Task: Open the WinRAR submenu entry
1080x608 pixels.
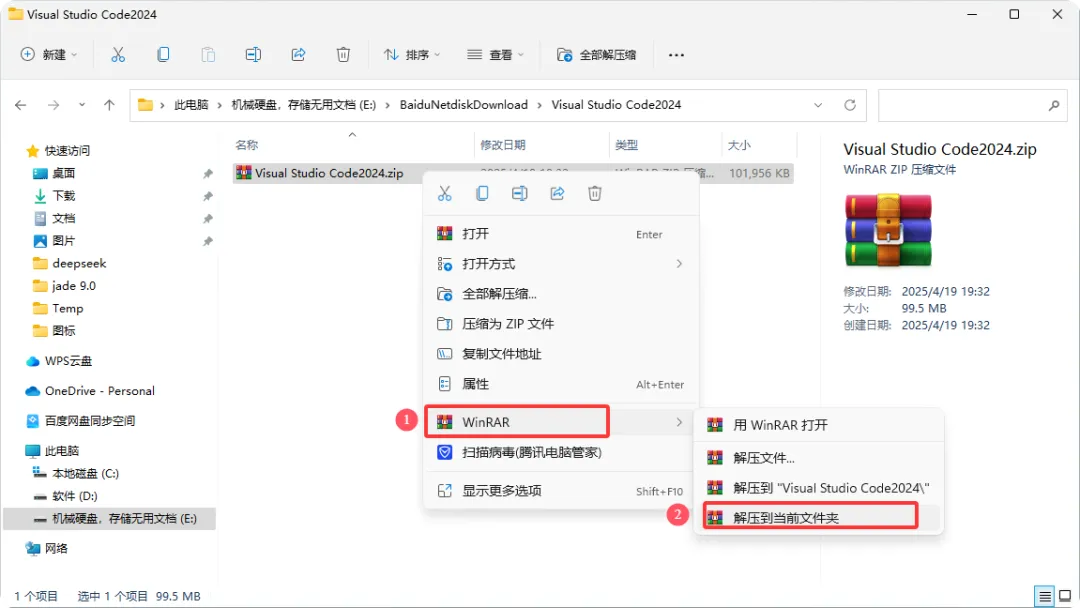Action: (561, 422)
